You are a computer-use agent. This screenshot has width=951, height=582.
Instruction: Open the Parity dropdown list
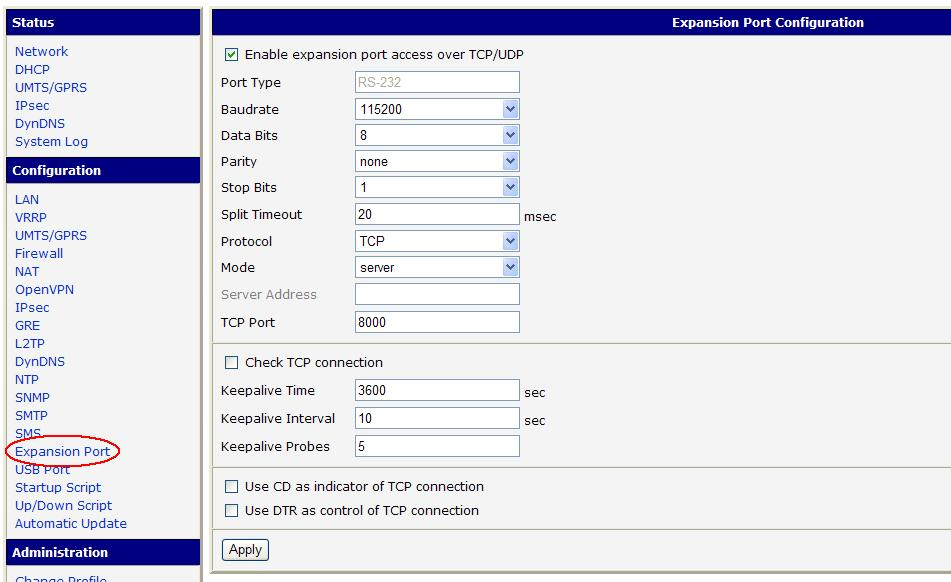pos(437,161)
